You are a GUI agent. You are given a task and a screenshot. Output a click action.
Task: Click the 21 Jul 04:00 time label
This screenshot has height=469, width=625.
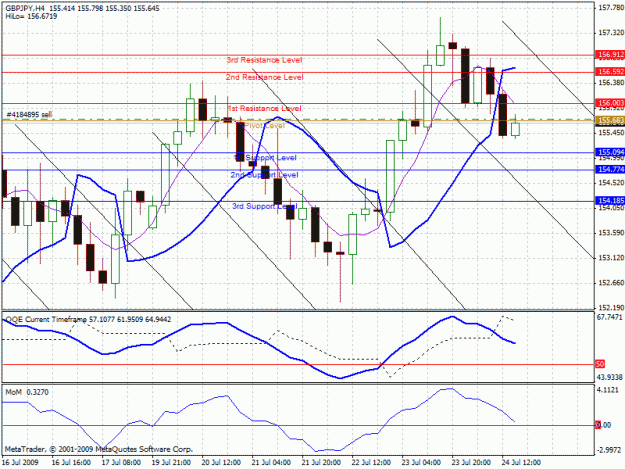pyautogui.click(x=271, y=463)
